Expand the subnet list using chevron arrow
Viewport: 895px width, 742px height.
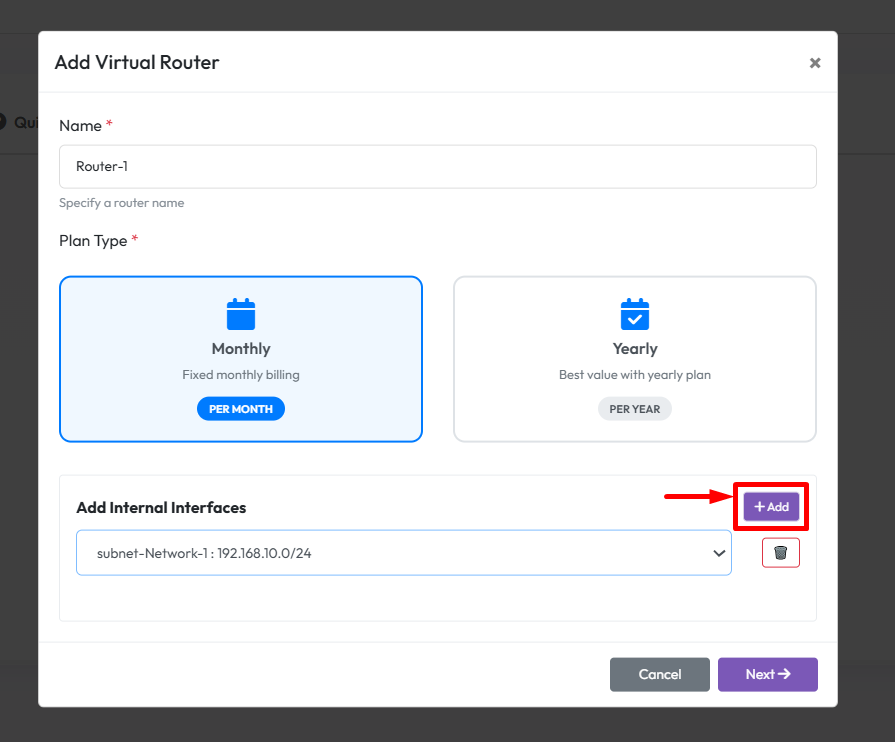(718, 553)
